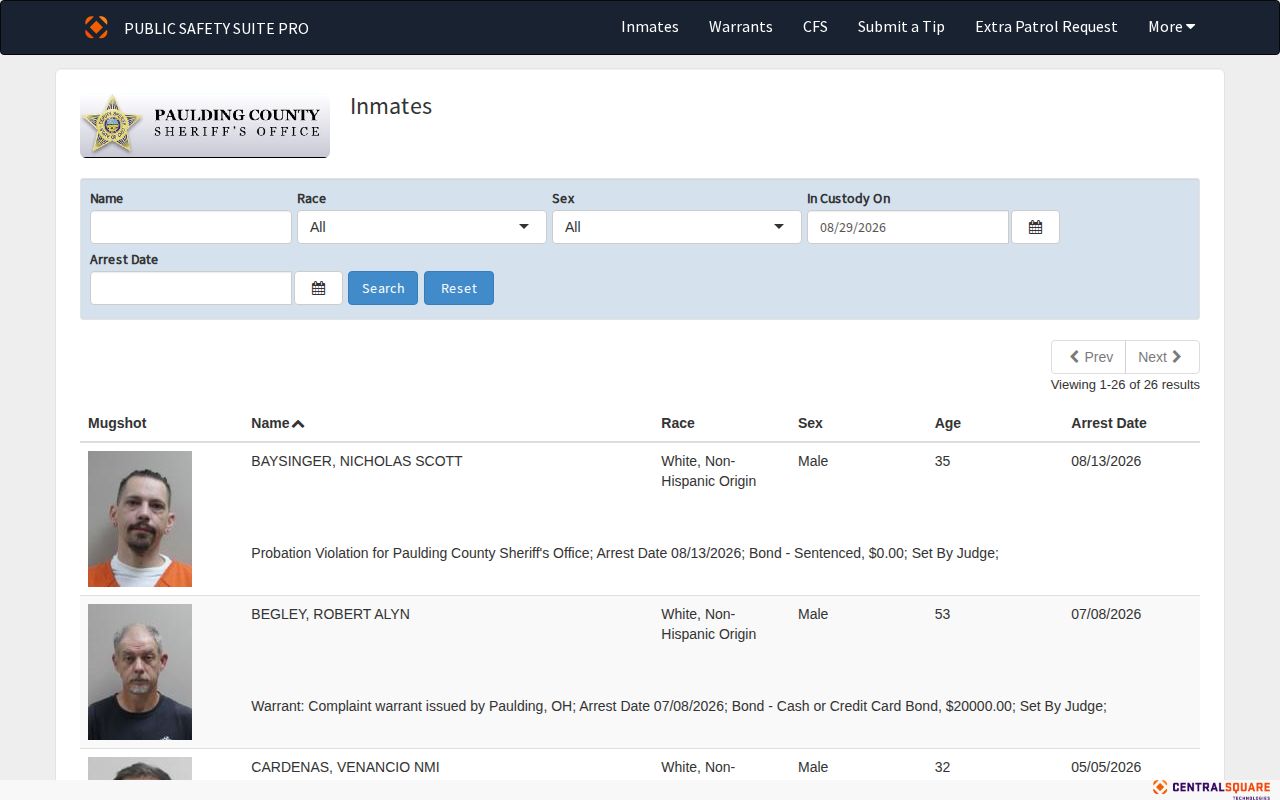Viewport: 1280px width, 800px height.
Task: Open BEGLEY, ROBERT ALYN record
Action: click(330, 614)
